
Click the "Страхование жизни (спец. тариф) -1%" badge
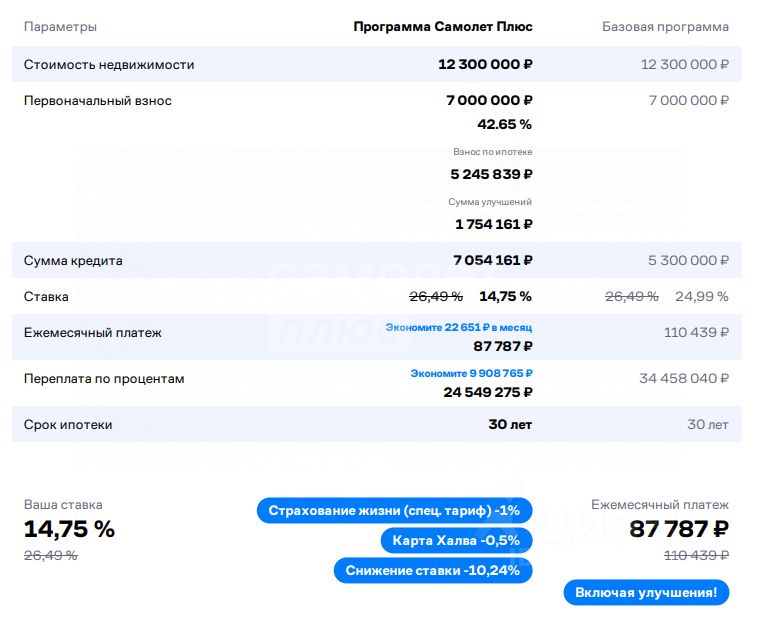tap(395, 511)
